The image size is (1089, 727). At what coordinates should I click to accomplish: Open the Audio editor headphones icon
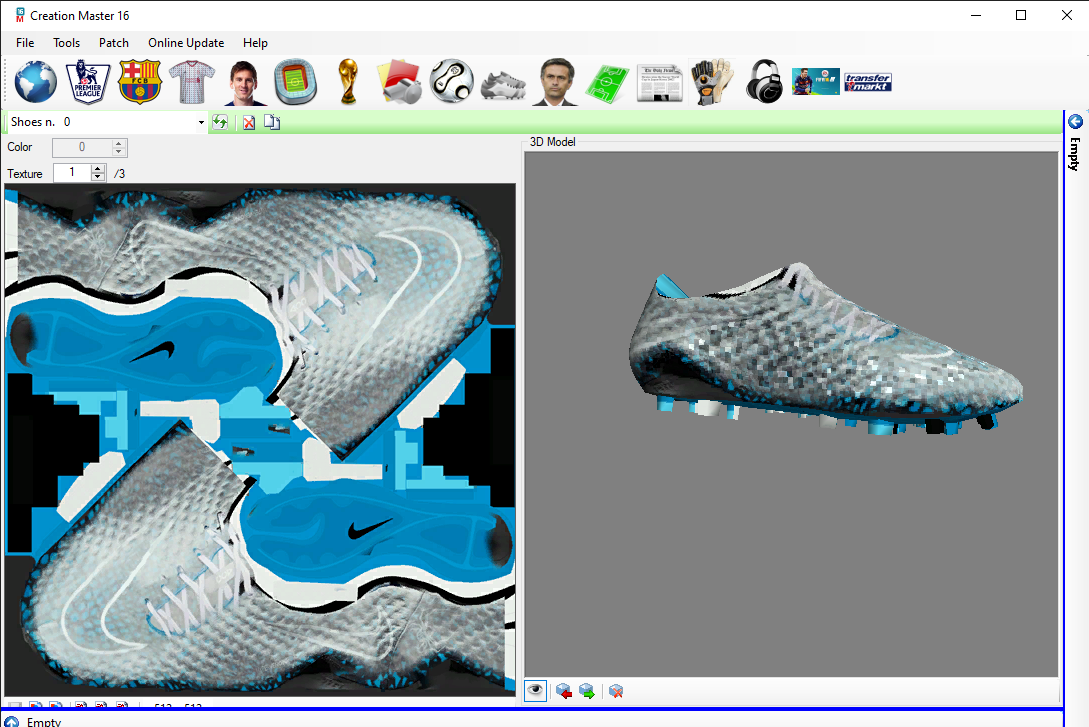pos(764,82)
